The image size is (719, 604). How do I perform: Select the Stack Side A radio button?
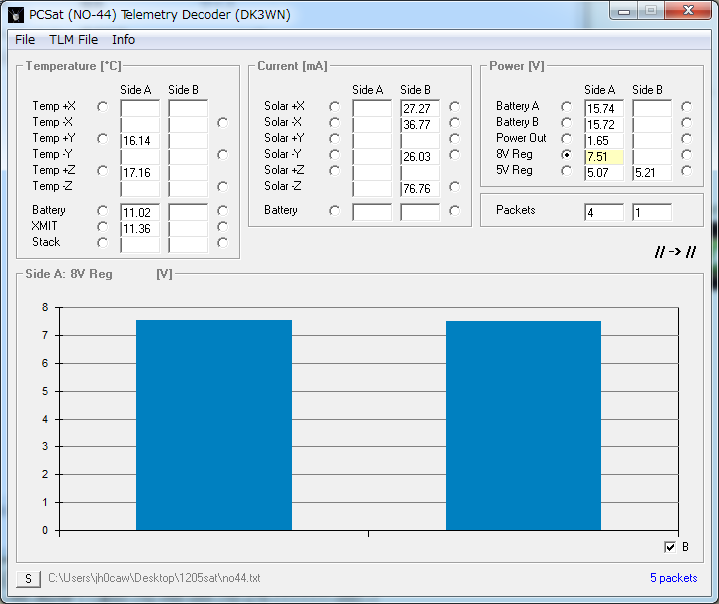tap(102, 243)
